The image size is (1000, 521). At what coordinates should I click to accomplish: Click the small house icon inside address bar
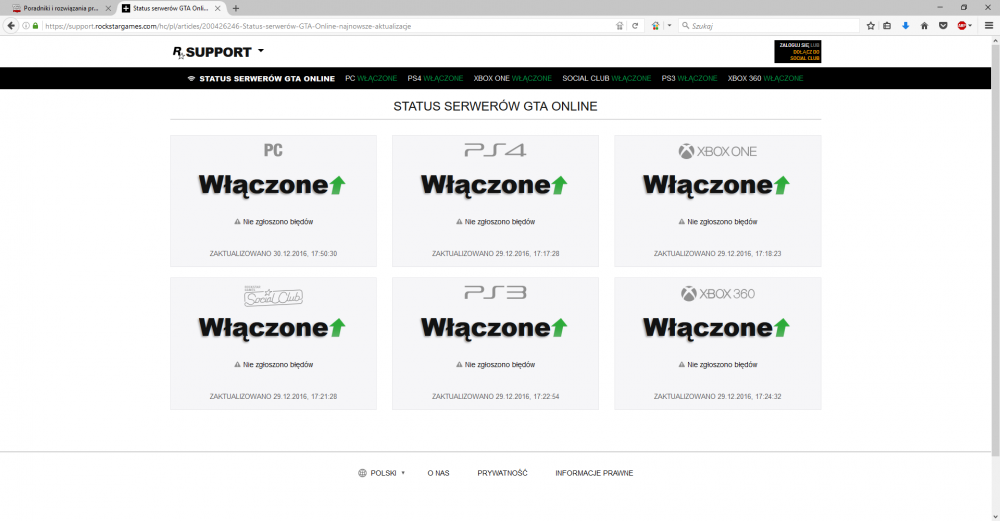[x=619, y=26]
